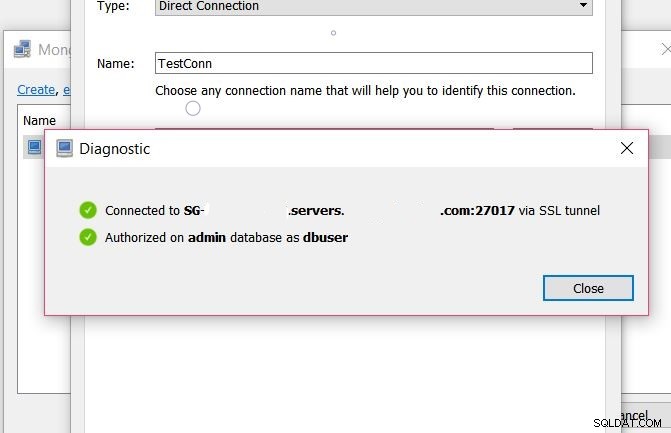Click the Close button in Diagnostic dialog
Viewport: 671px width, 433px height.
tap(588, 288)
